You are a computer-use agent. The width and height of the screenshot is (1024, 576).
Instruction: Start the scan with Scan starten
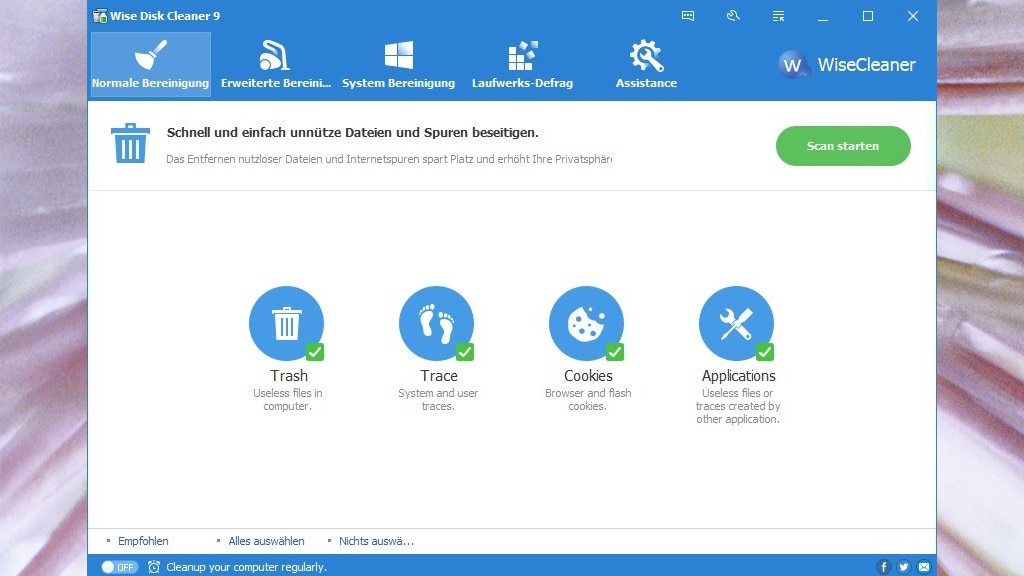tap(843, 146)
